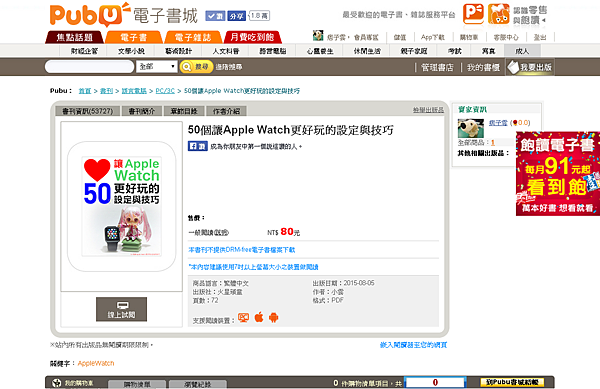
Task: Click the cart icon in the bottom bar
Action: point(57,382)
